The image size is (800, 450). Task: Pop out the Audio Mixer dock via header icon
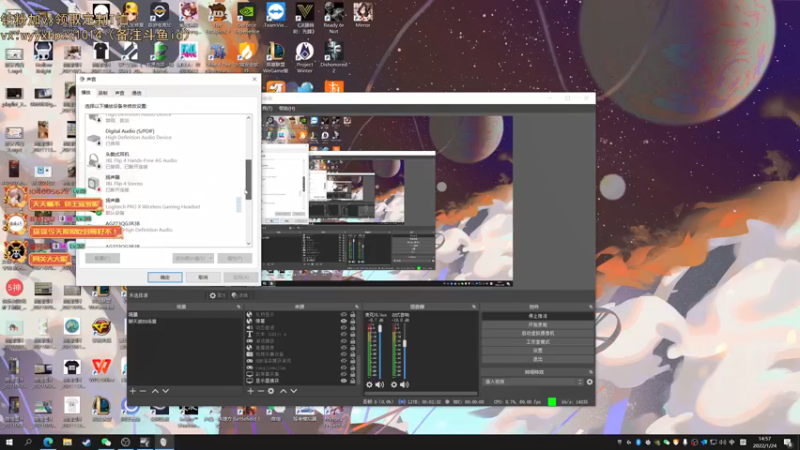474,307
